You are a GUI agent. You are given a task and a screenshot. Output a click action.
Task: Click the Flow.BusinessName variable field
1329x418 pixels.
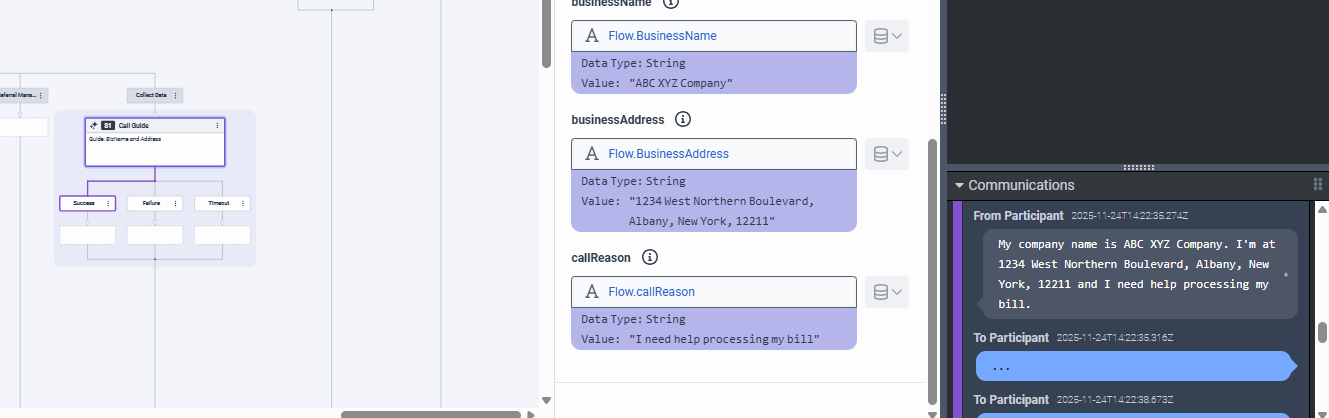coord(714,36)
